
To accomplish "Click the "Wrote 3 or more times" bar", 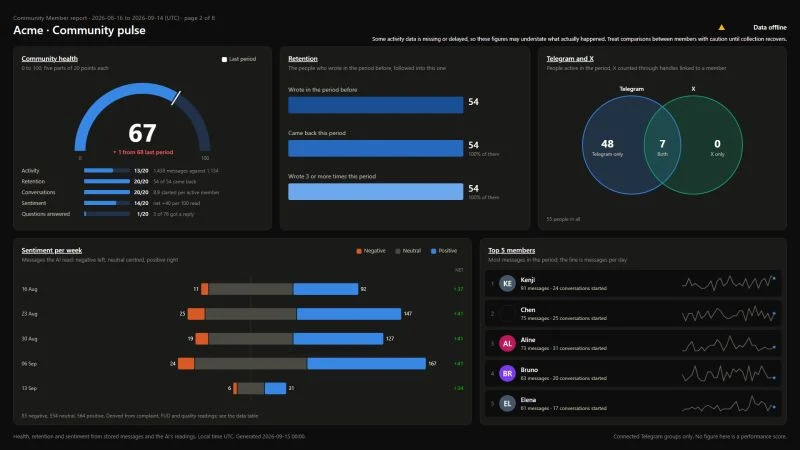I will tap(376, 192).
